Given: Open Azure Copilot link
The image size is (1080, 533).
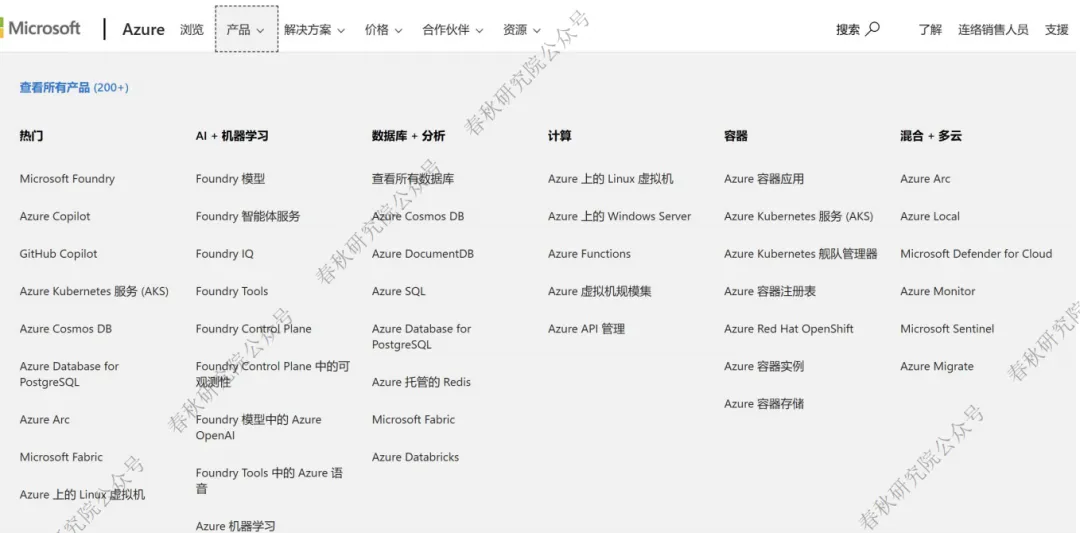Looking at the screenshot, I should pyautogui.click(x=54, y=216).
